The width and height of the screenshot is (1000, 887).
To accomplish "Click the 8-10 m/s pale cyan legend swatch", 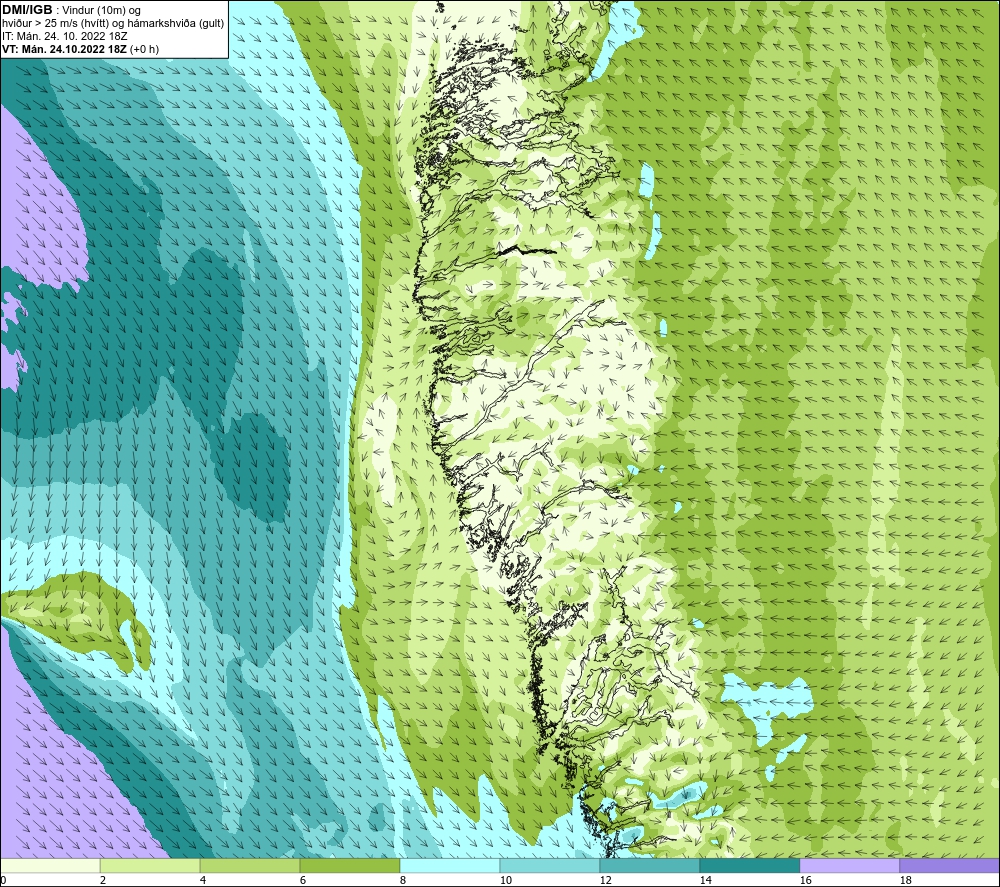I will 450,865.
